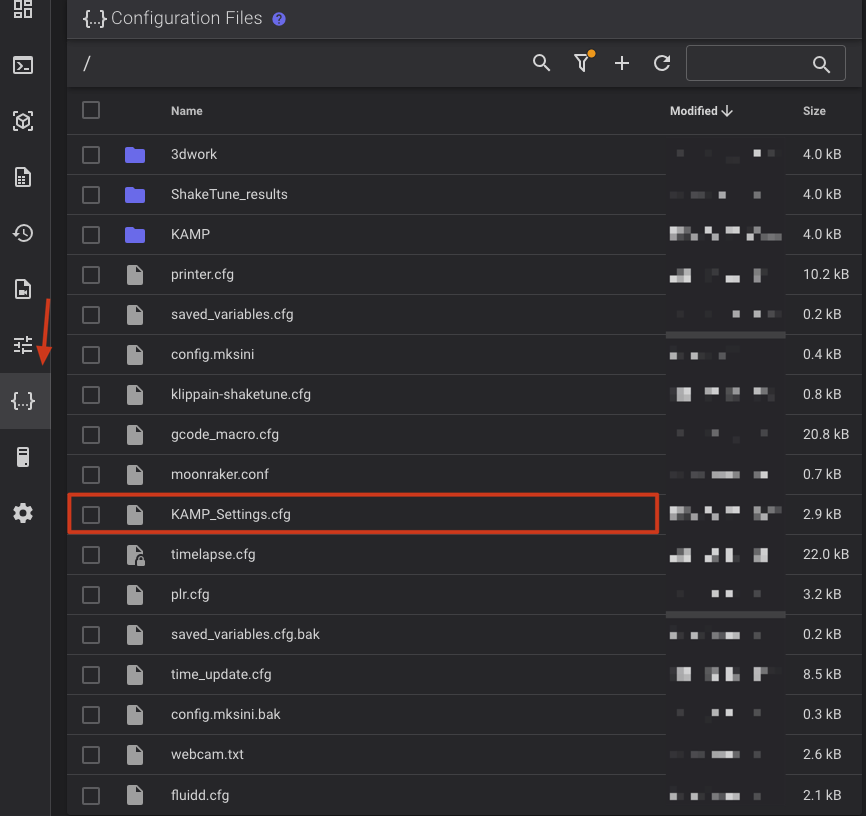The image size is (866, 816).
Task: Open the G-code preview cube icon
Action: (x=23, y=121)
